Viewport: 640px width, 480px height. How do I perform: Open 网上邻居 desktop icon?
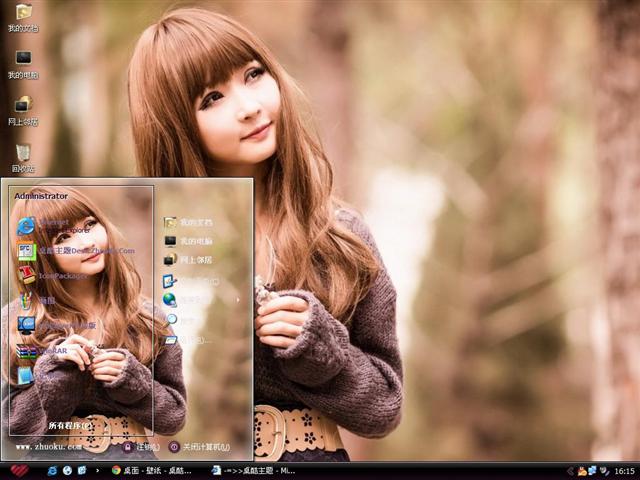pos(23,111)
